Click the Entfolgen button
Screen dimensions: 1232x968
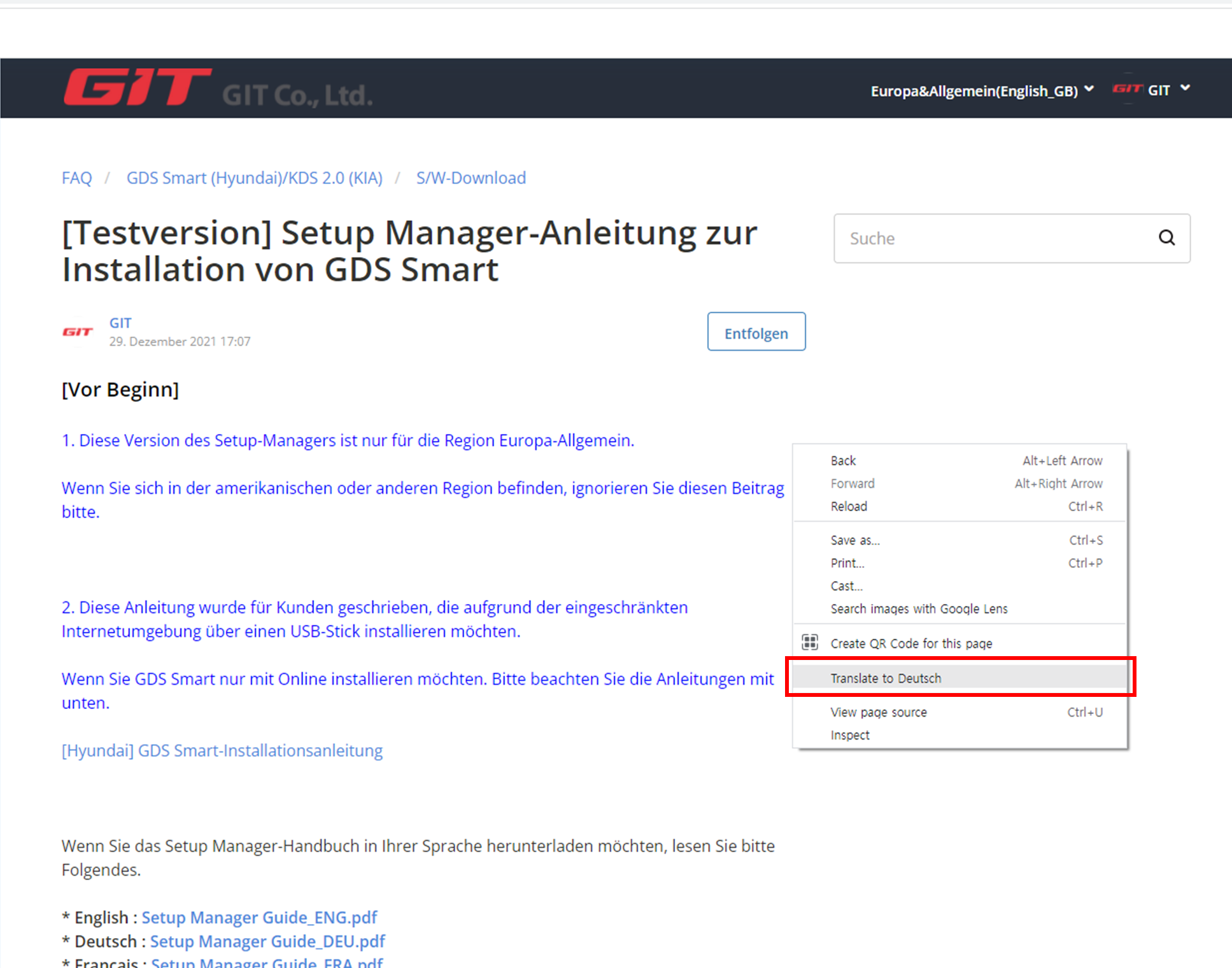click(756, 332)
